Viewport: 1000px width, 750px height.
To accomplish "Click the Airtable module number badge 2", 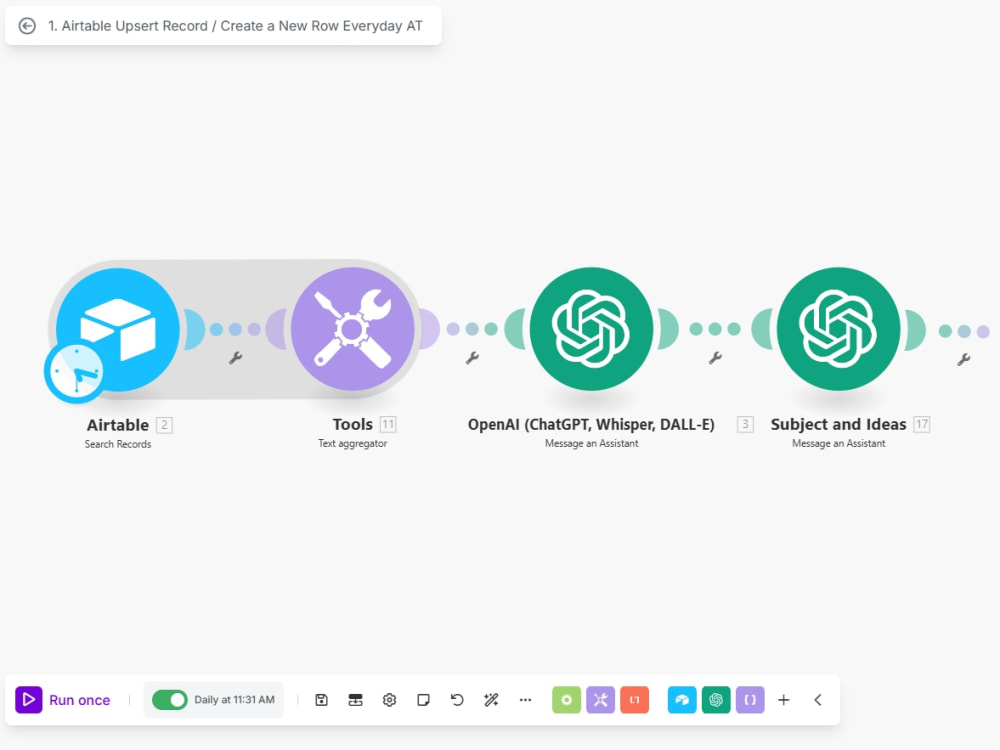I will click(x=164, y=425).
